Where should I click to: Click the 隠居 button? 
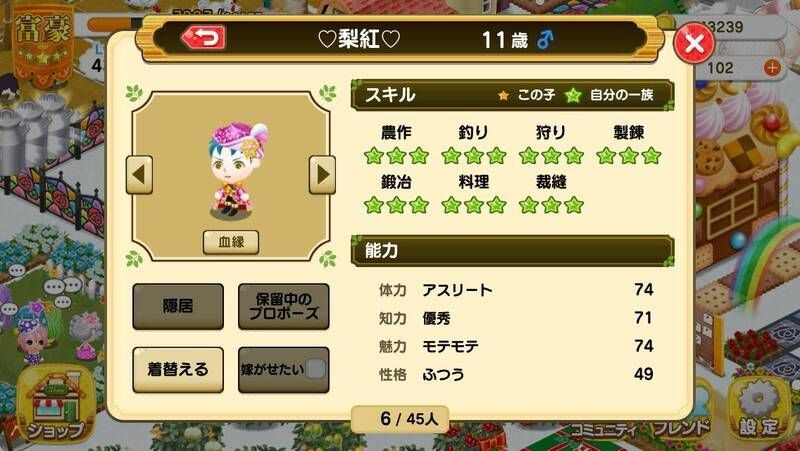pos(178,306)
